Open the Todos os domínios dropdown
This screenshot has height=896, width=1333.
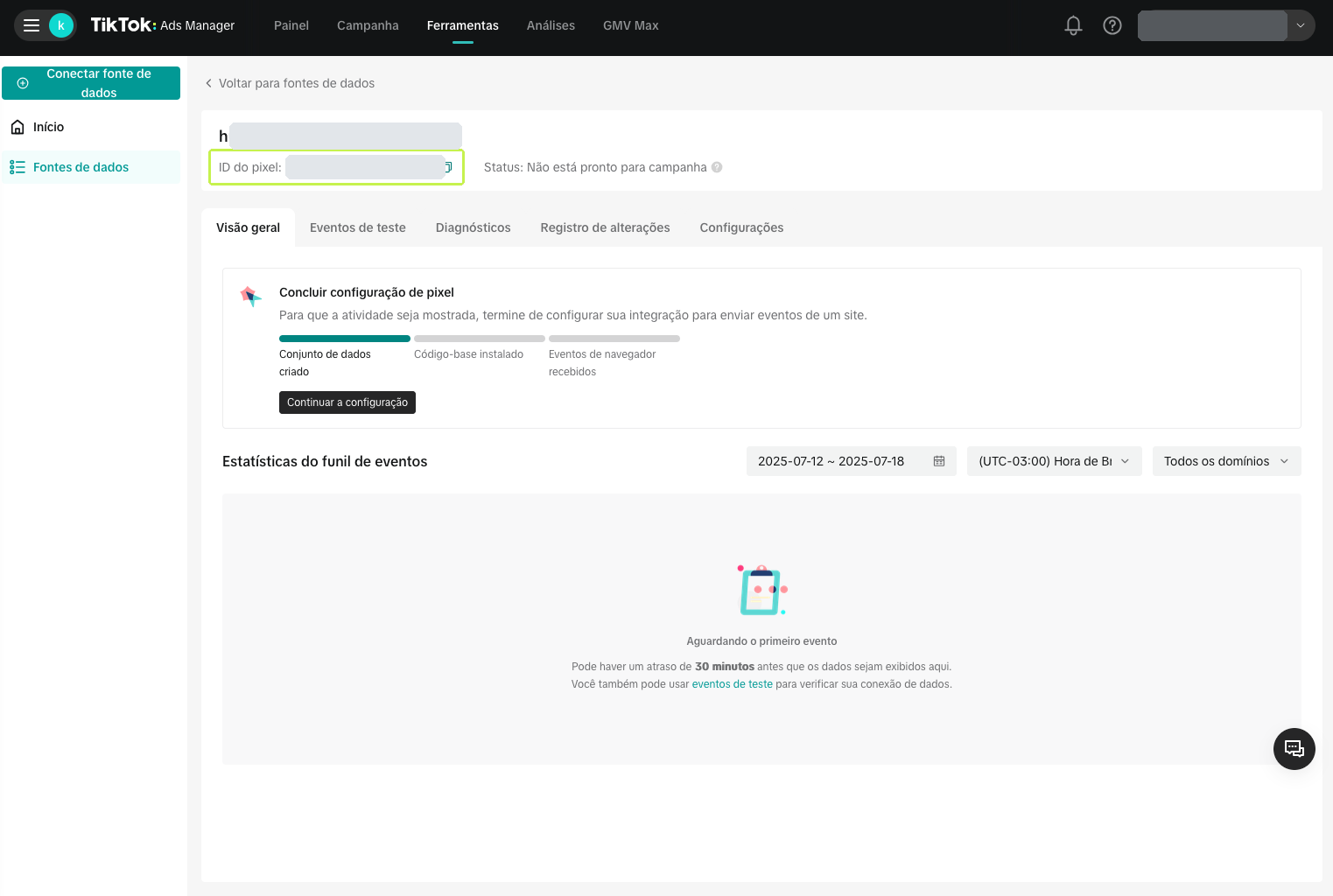point(1227,461)
